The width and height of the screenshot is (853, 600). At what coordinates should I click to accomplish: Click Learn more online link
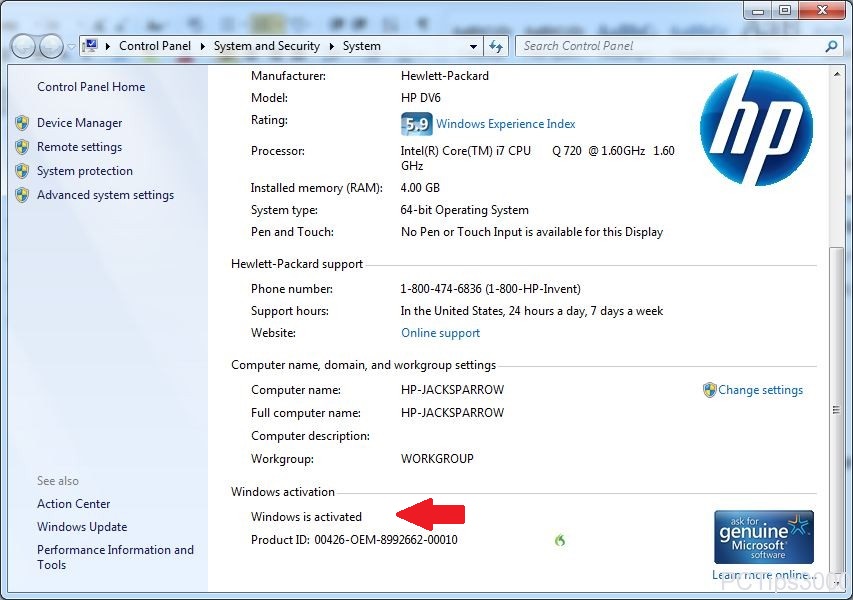763,575
